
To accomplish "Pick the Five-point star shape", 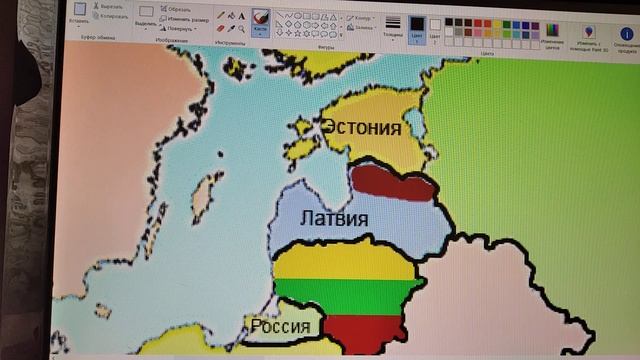I will 298,34.
